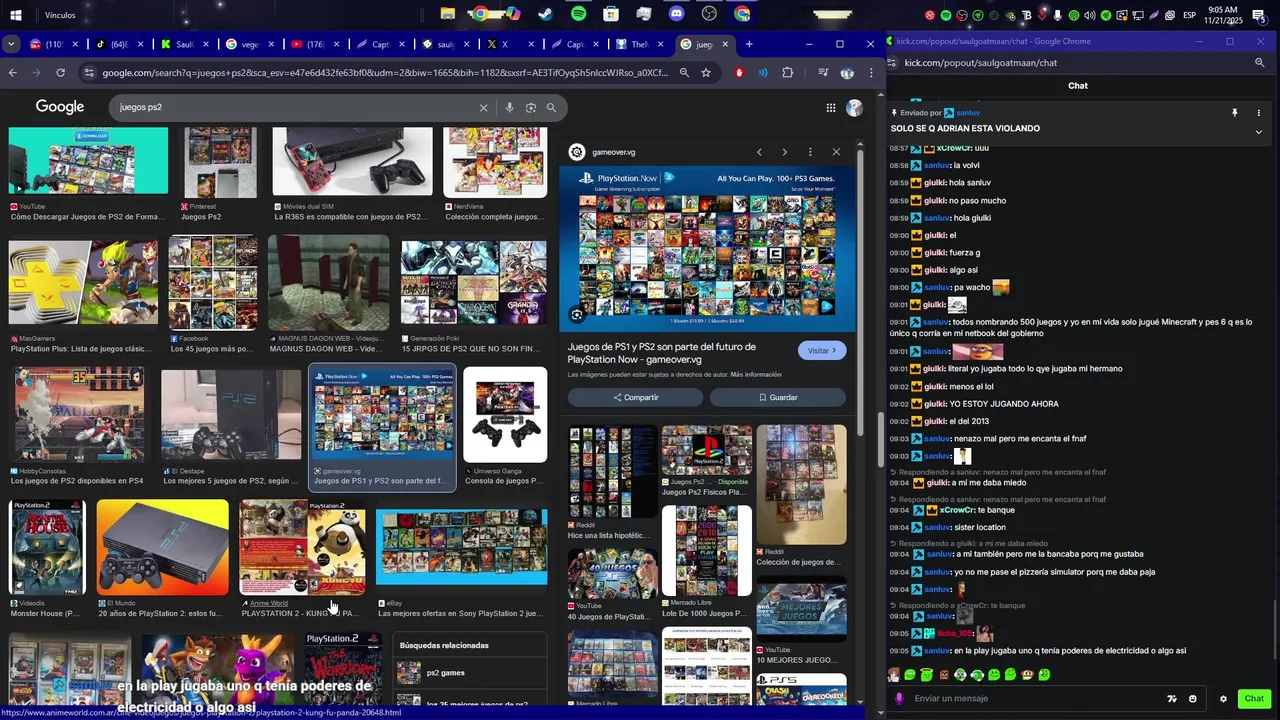The image size is (1280, 720).
Task: Show previous image in preview panel
Action: [759, 152]
